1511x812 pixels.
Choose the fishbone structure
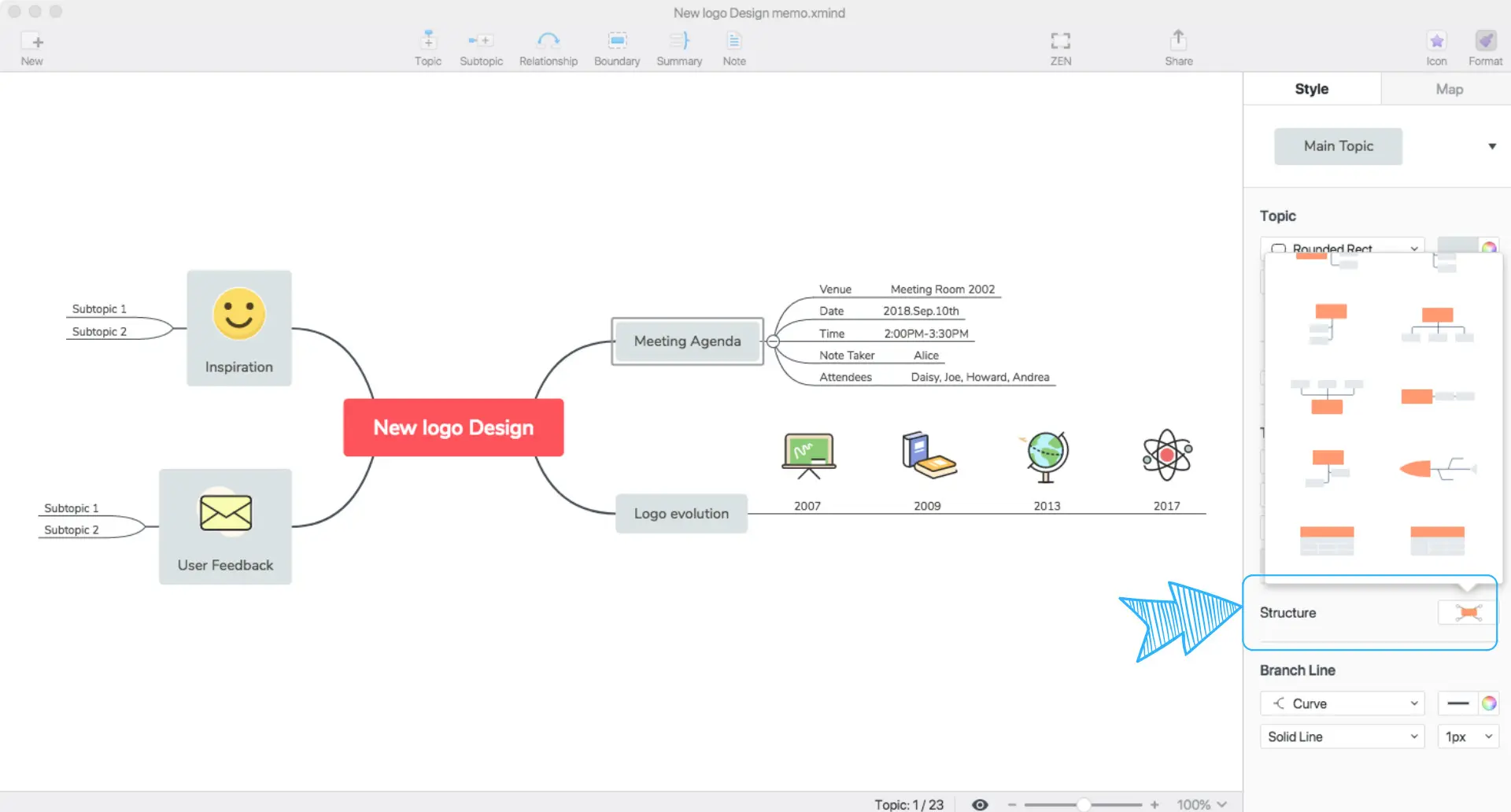(1437, 469)
